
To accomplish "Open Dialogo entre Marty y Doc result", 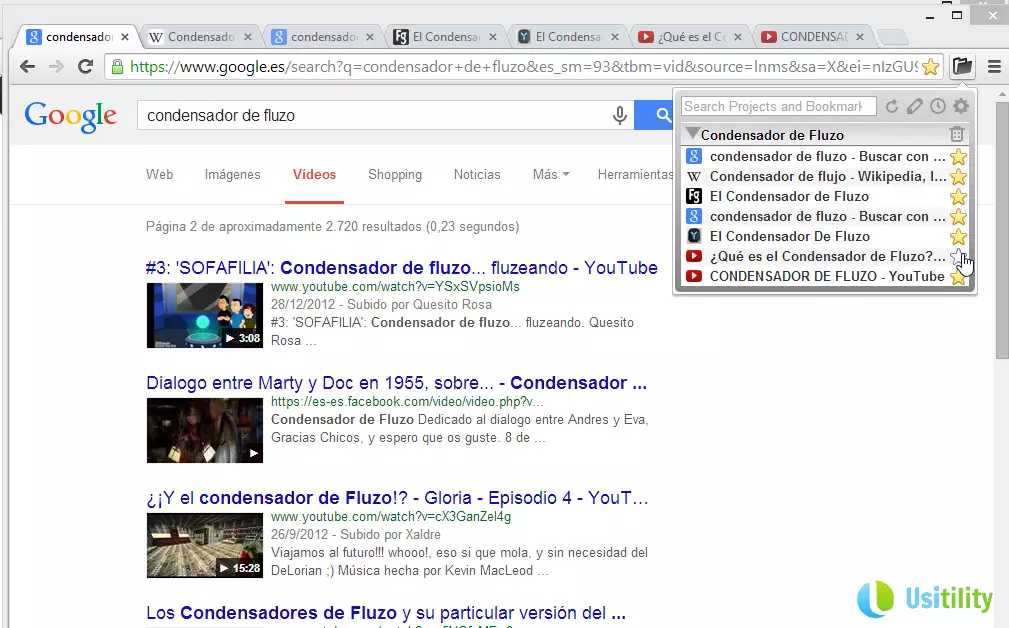I will point(396,383).
